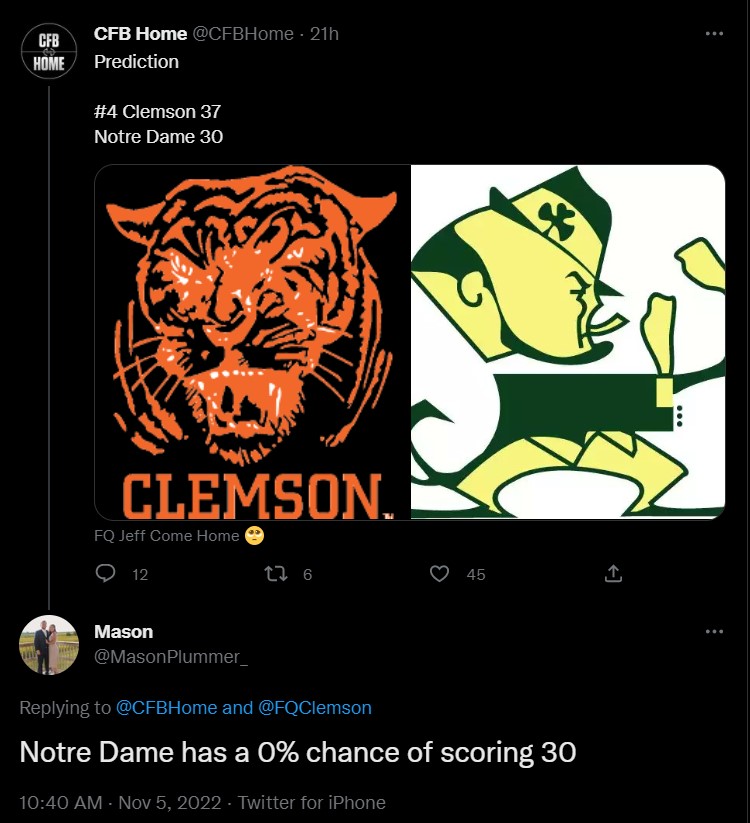View the Notre Dame leprechaun image
The height and width of the screenshot is (823, 750).
point(568,342)
